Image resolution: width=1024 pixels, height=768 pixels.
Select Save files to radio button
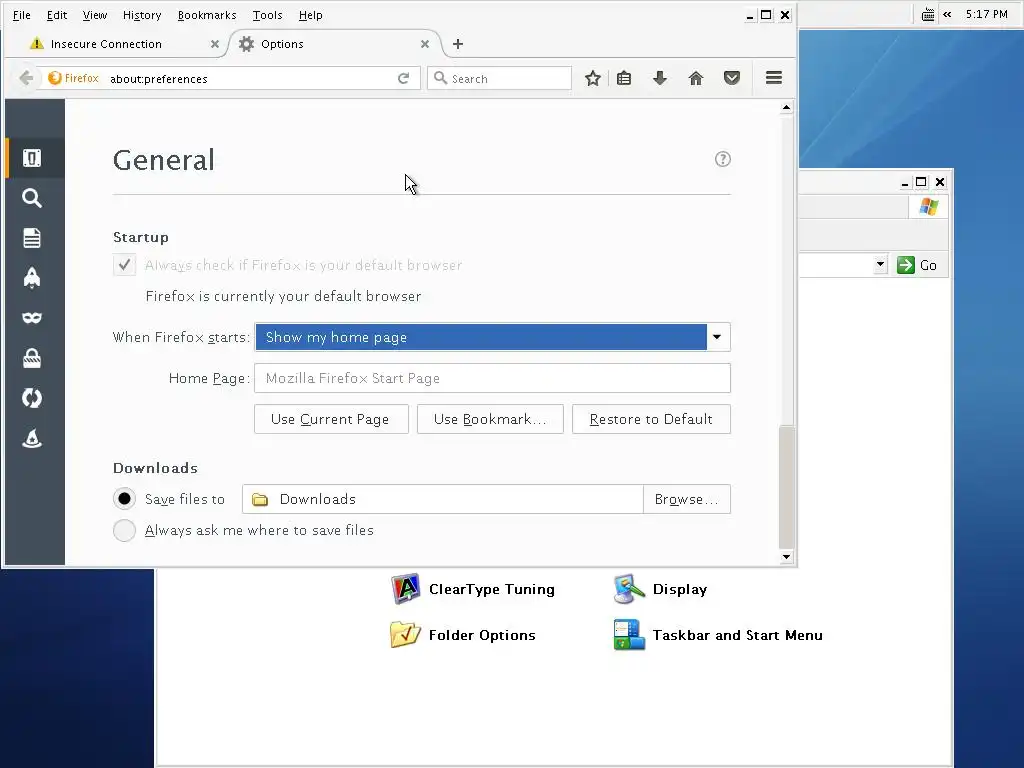coord(124,499)
